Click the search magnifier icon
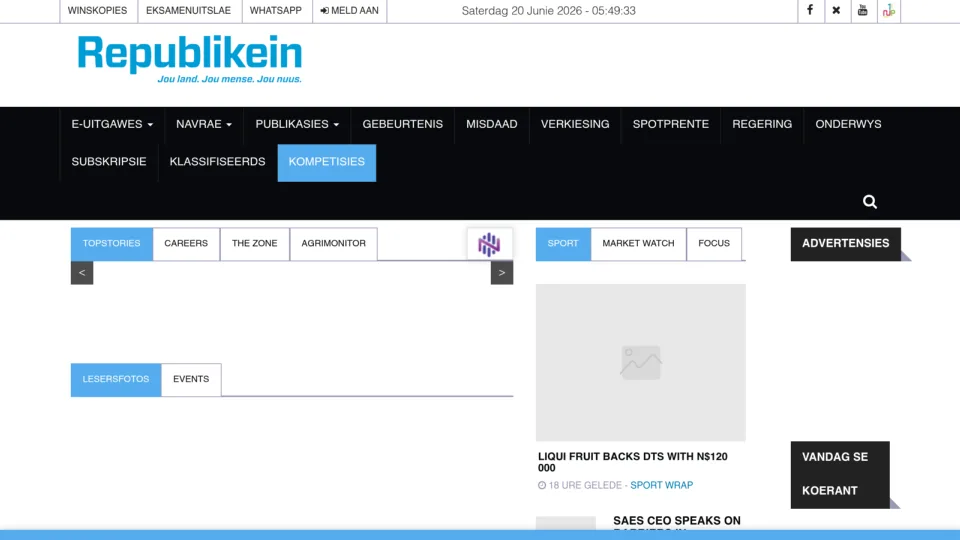Viewport: 960px width, 540px height. (x=869, y=201)
